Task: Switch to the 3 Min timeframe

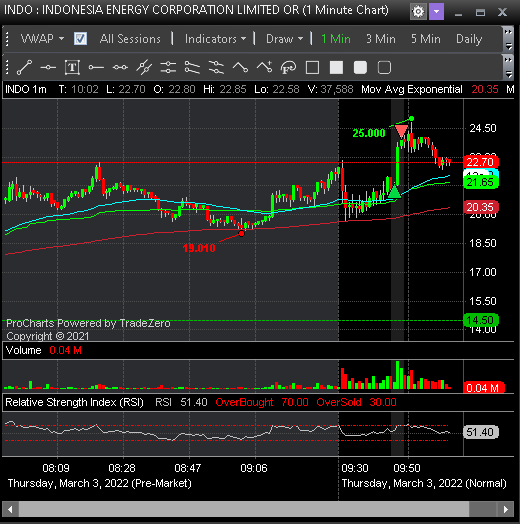Action: [381, 39]
